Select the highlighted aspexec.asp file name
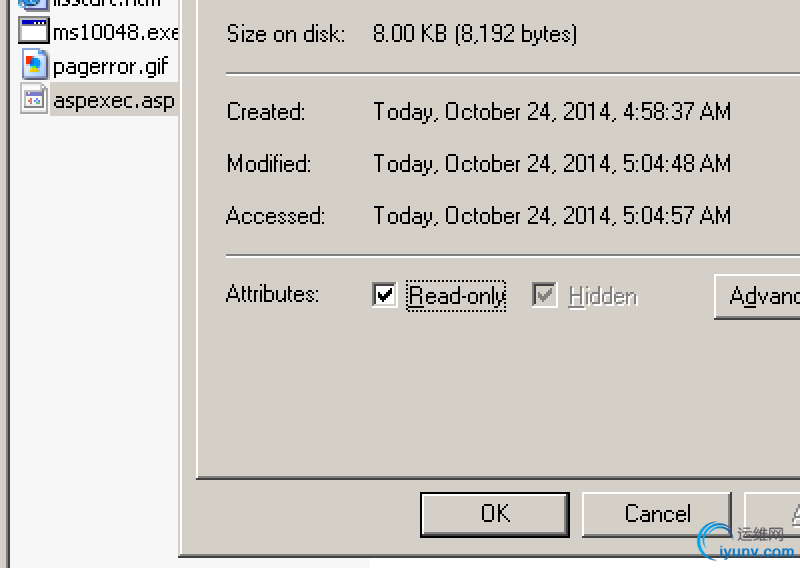 (113, 101)
